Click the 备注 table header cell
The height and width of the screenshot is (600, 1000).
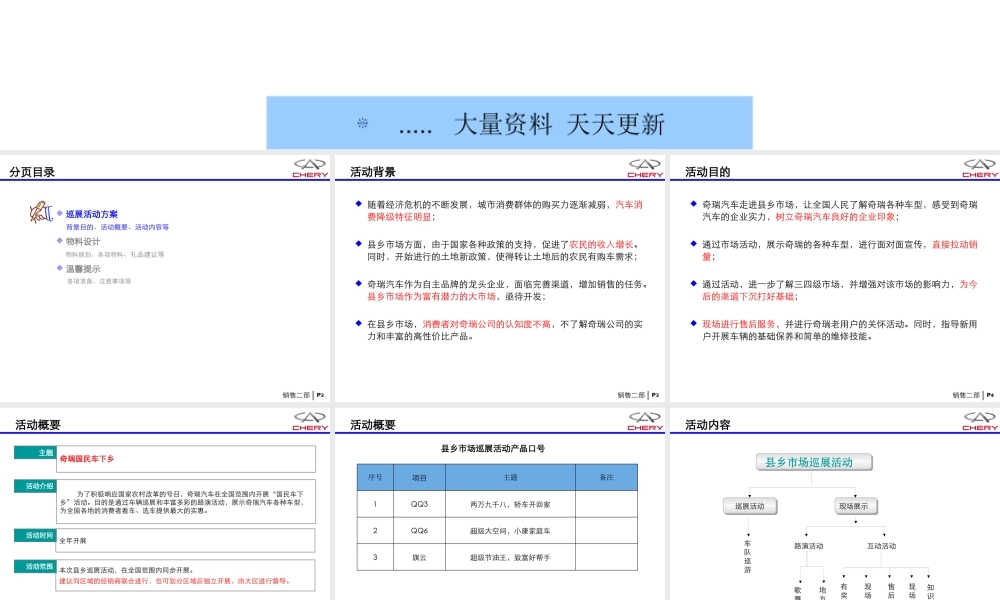tap(607, 478)
